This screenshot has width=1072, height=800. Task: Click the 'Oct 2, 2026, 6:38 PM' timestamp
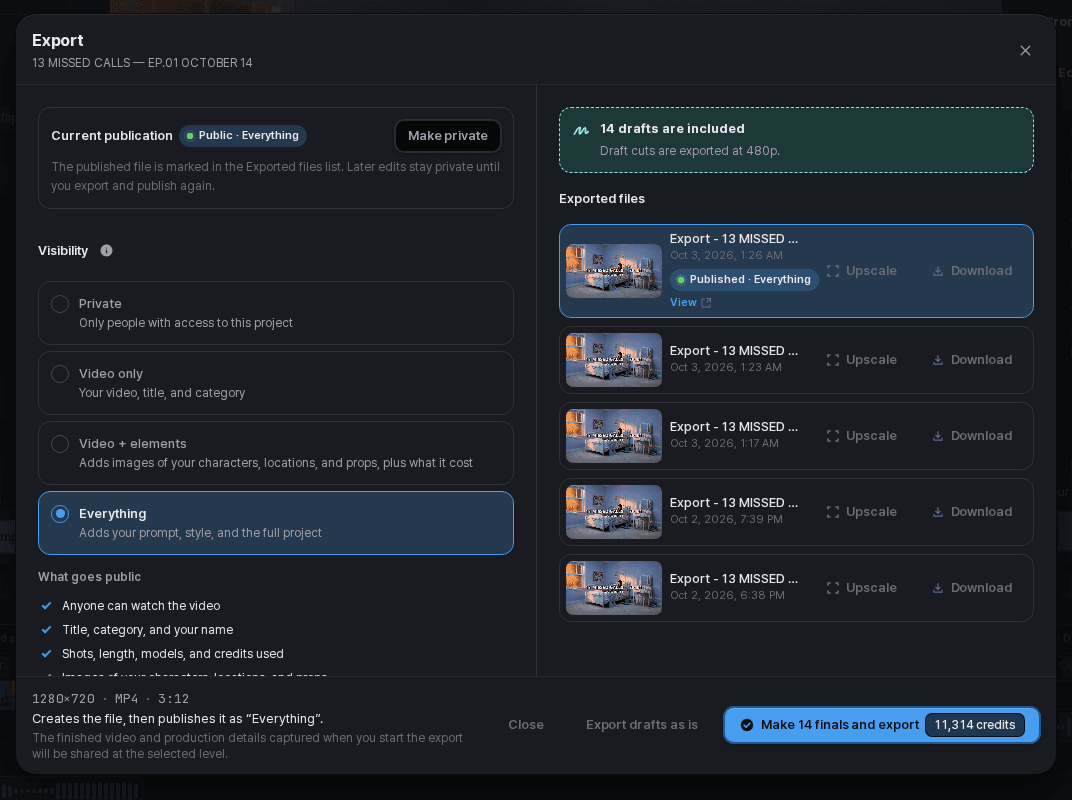[x=727, y=595]
